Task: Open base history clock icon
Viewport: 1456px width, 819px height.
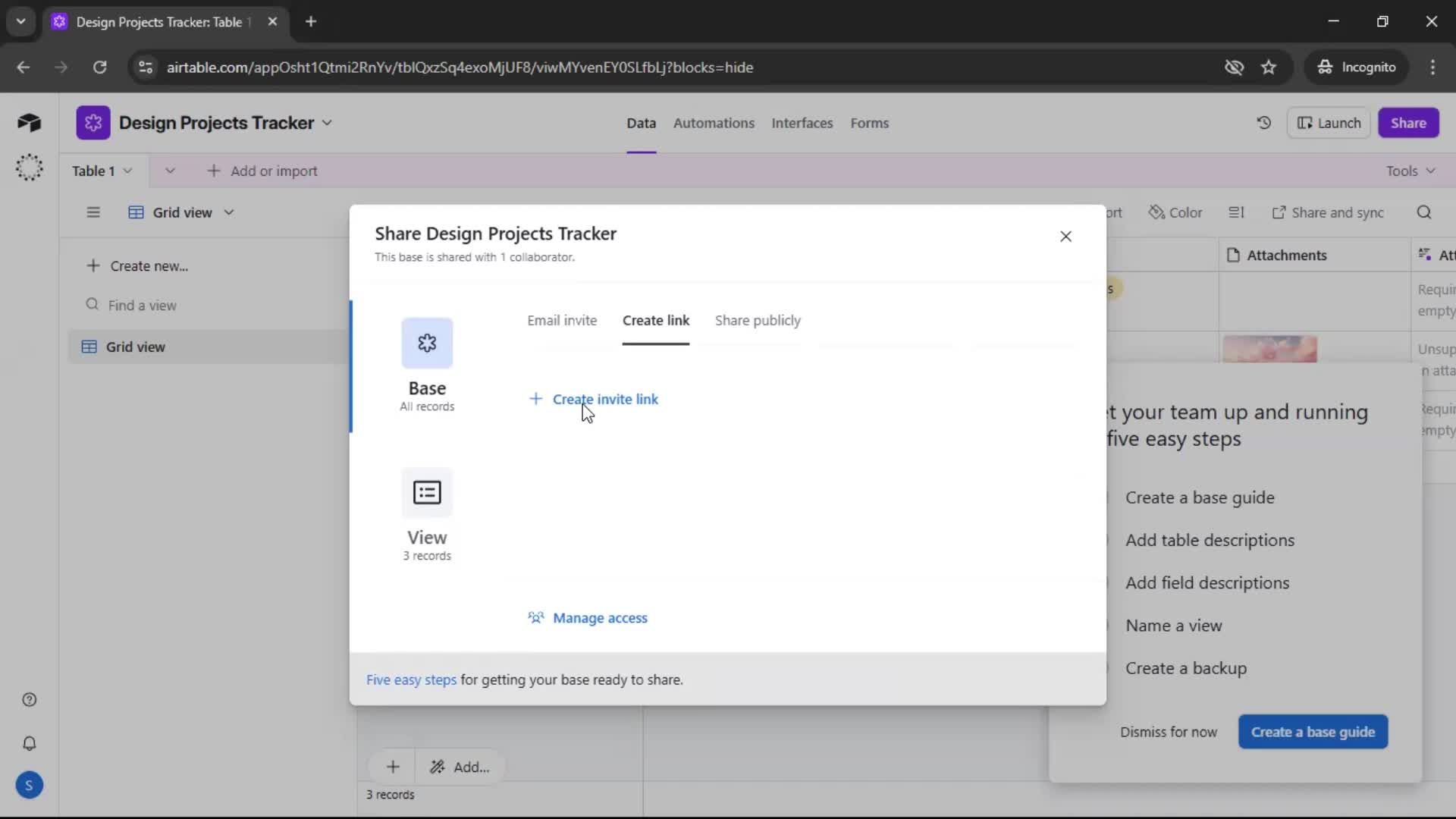Action: coord(1263,123)
